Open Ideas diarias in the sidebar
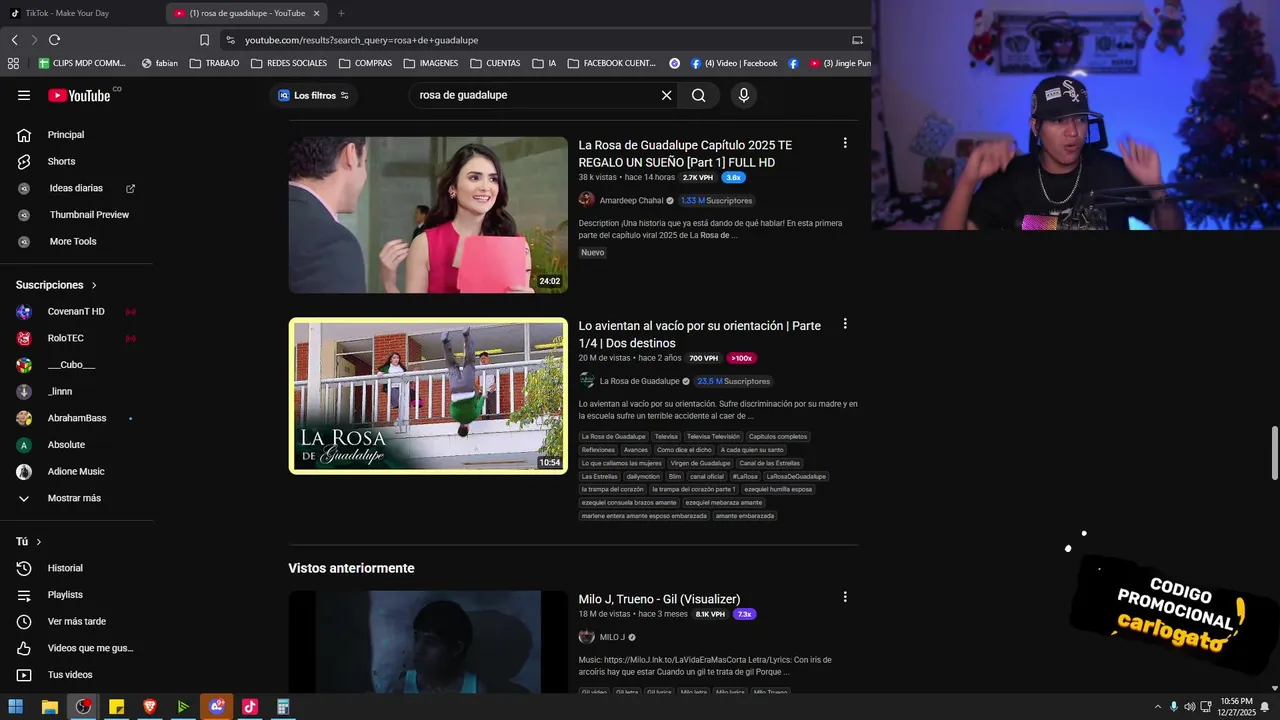The image size is (1280, 720). coord(76,188)
